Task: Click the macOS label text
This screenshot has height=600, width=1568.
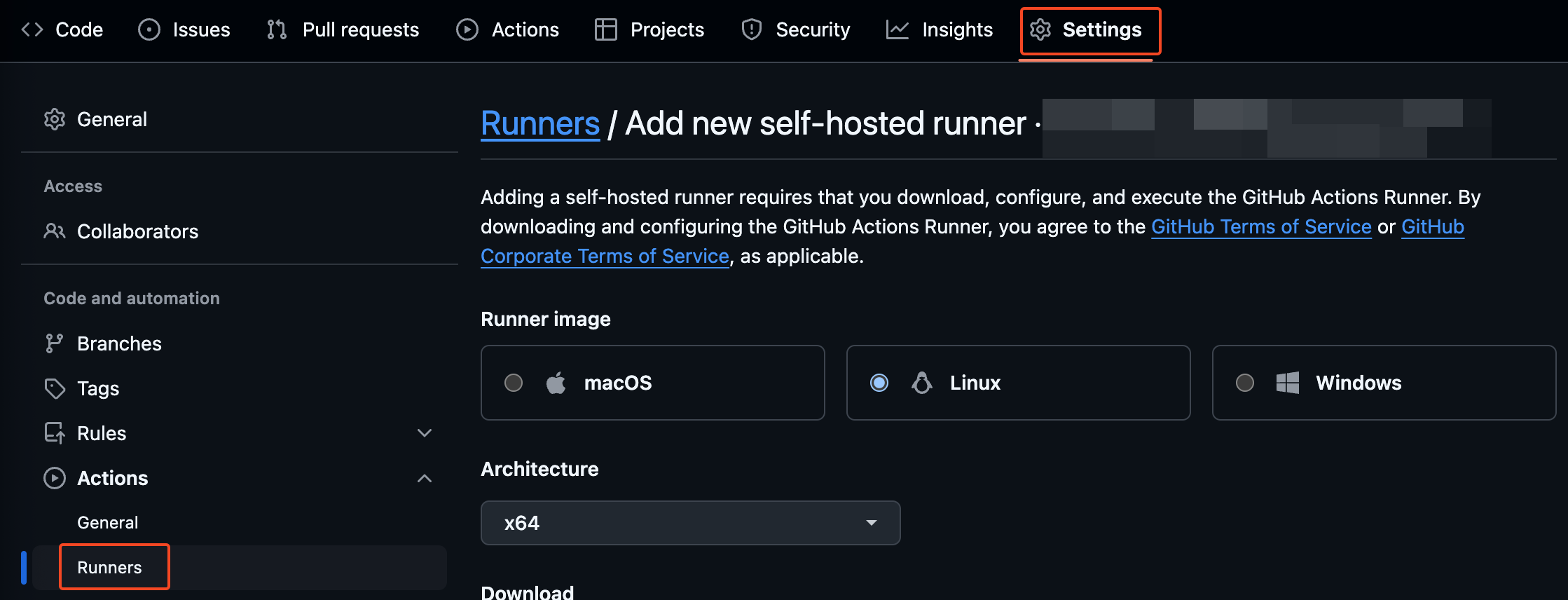Action: pos(618,383)
